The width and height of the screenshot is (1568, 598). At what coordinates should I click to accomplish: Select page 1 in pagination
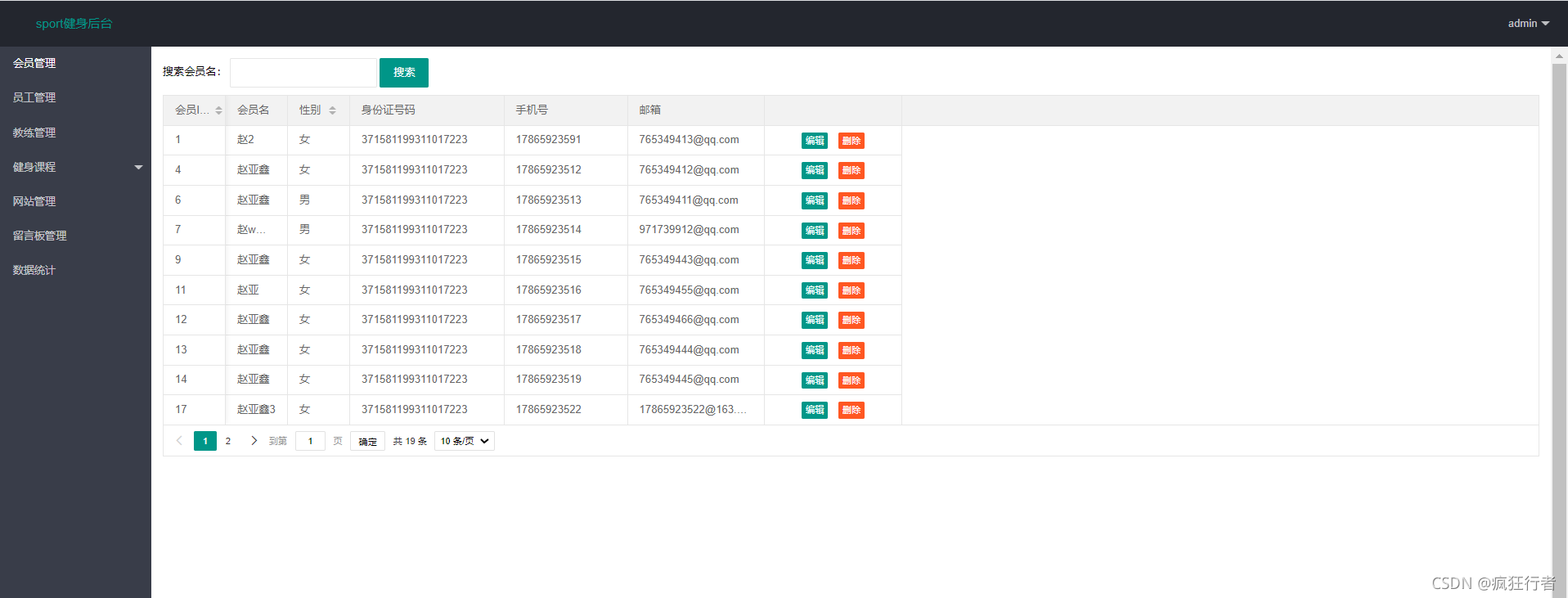[x=205, y=441]
